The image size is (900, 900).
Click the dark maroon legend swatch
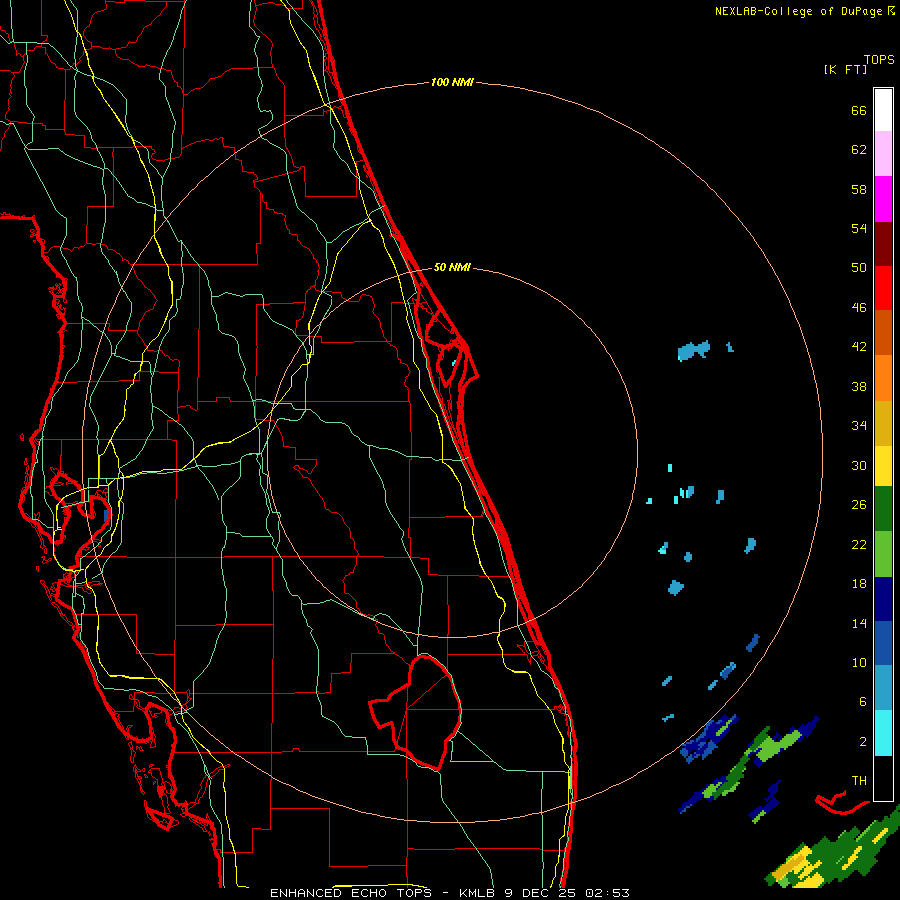pos(883,244)
